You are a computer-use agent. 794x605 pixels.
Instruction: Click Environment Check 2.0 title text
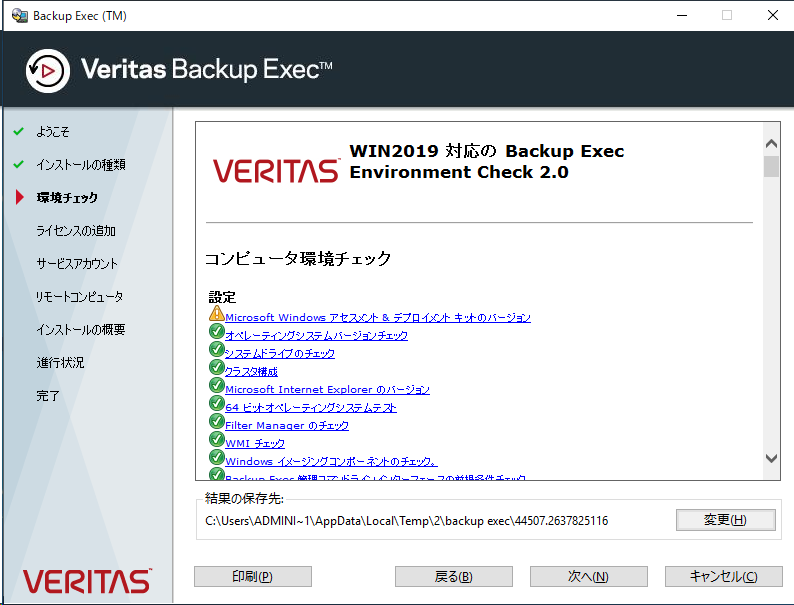coord(459,172)
